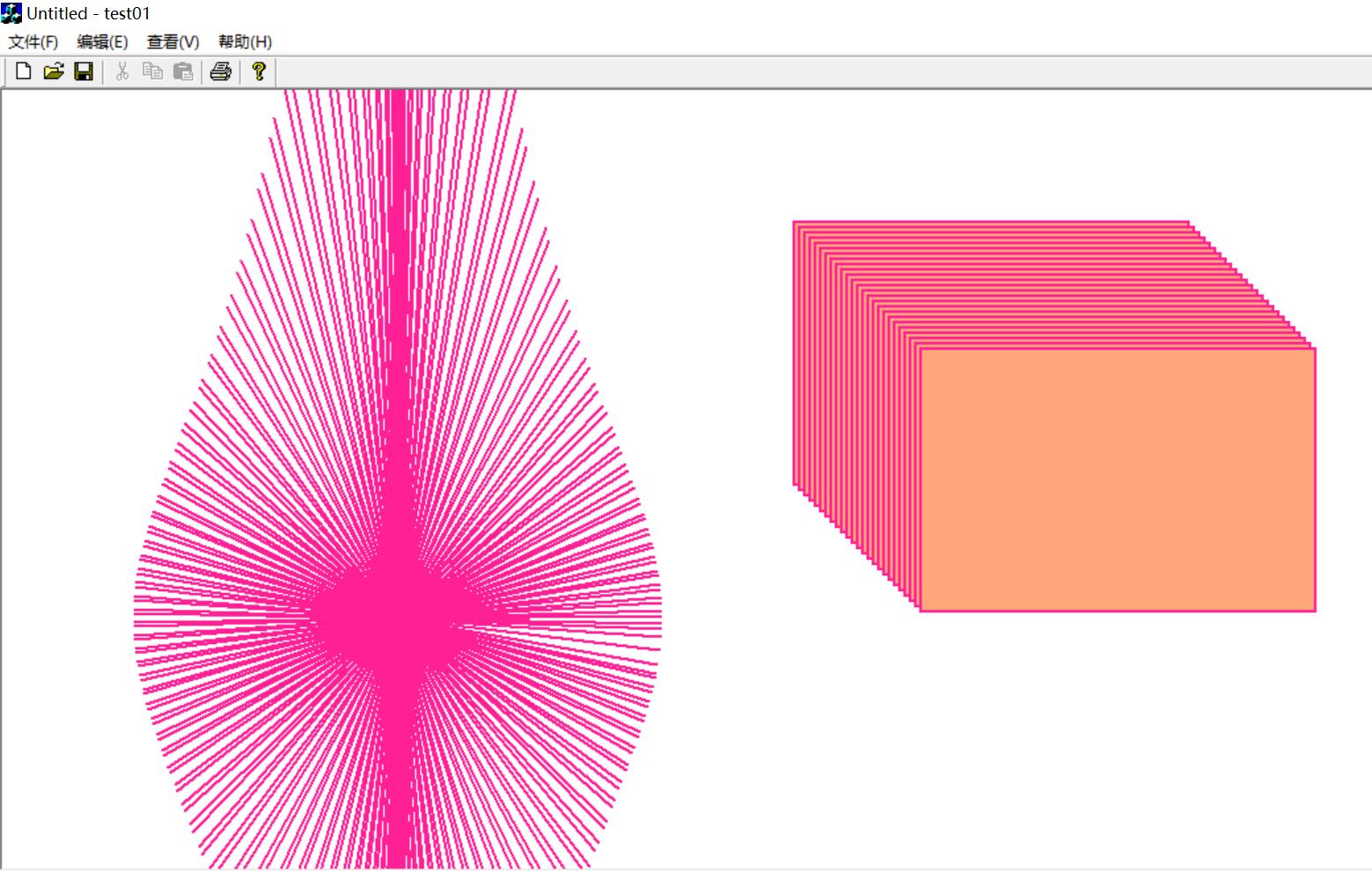Click the Paste clipboard icon

(x=183, y=72)
